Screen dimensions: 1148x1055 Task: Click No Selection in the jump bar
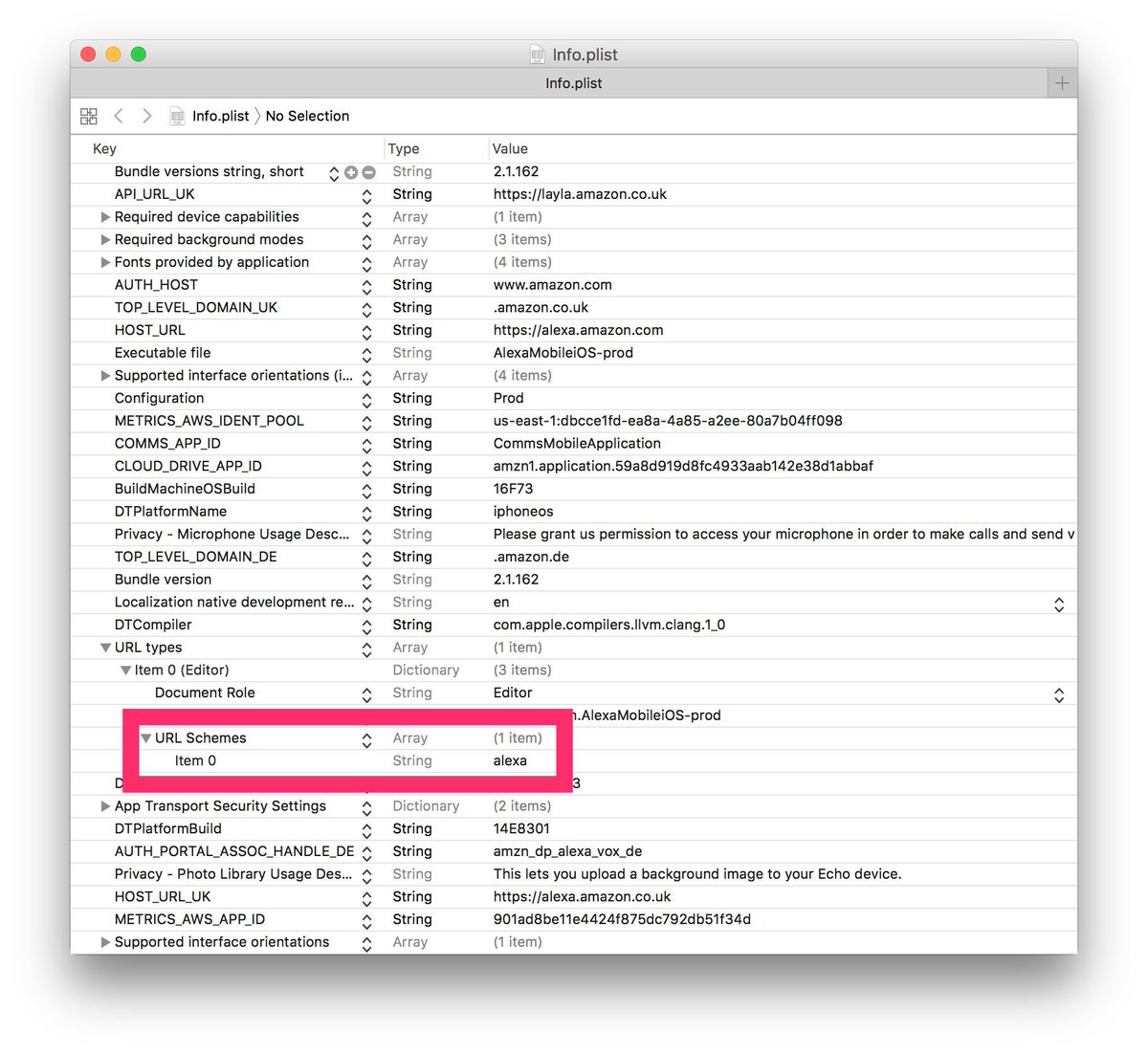pos(307,116)
